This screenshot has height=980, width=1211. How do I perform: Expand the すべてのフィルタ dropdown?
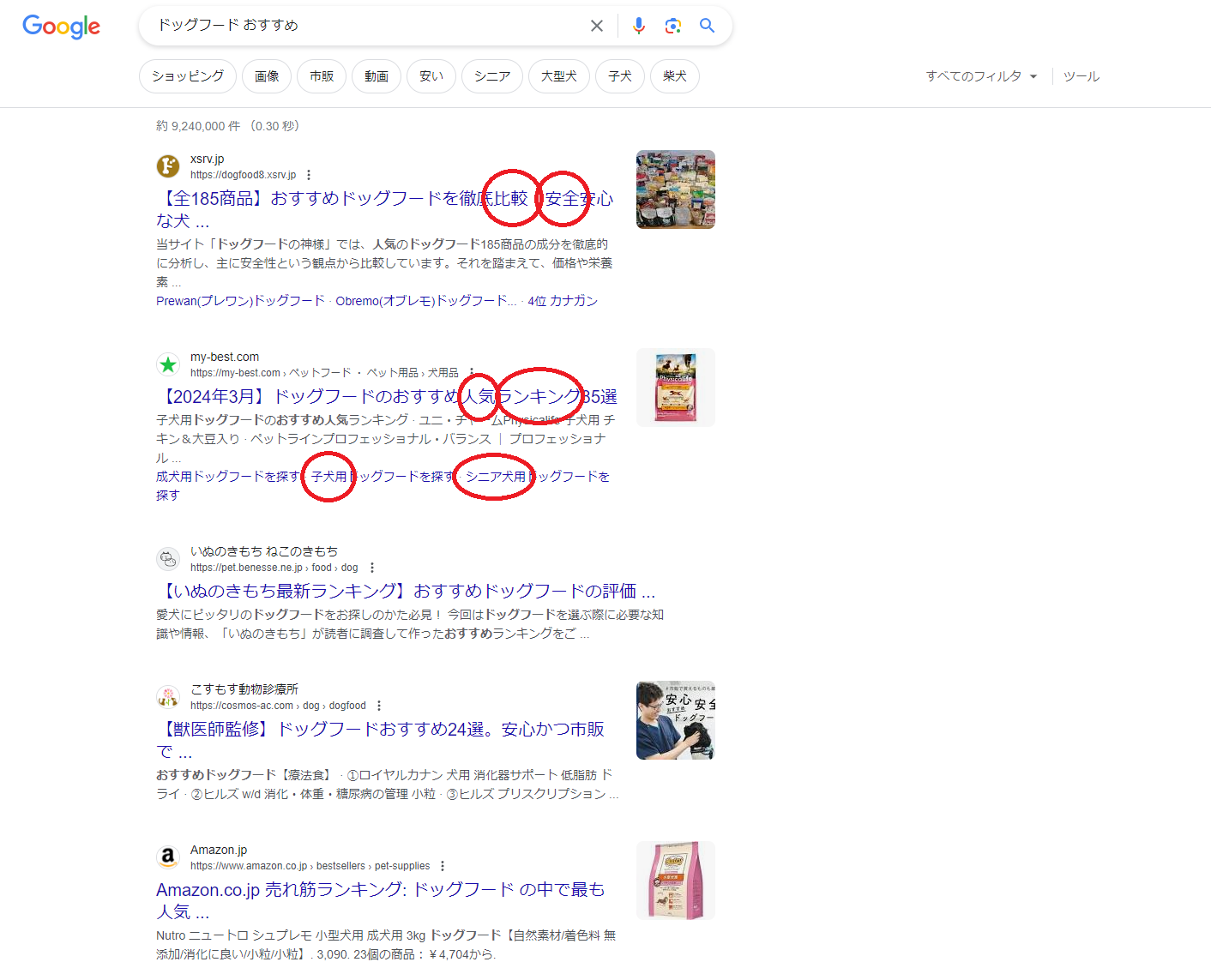981,76
